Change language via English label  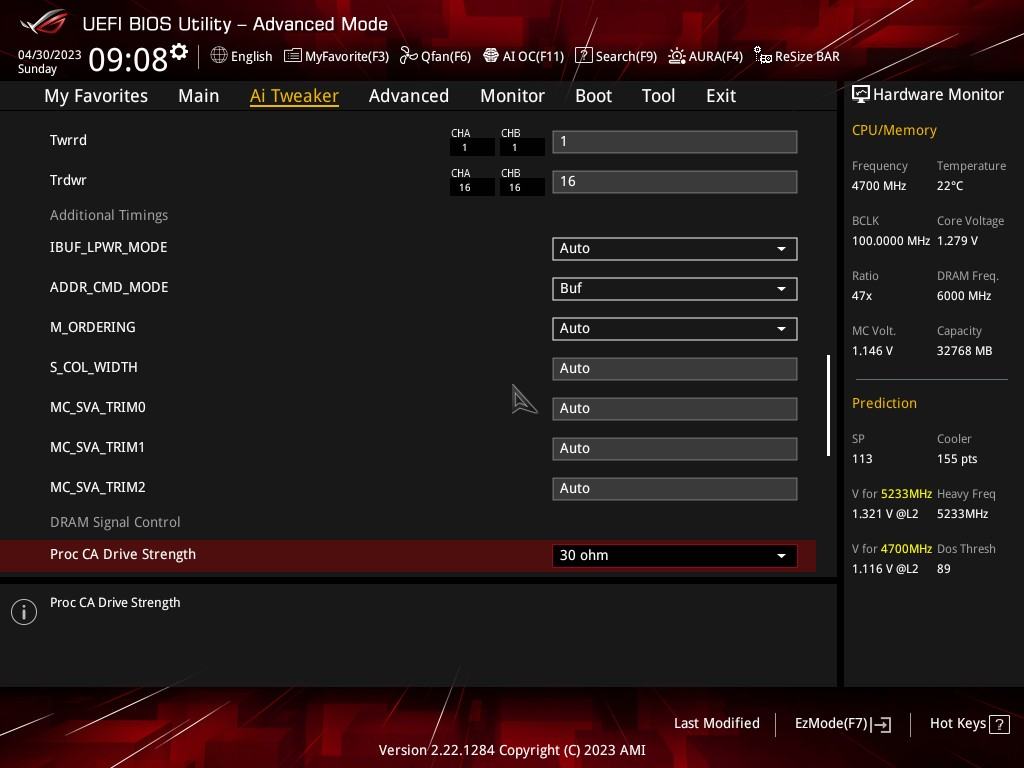pyautogui.click(x=251, y=56)
